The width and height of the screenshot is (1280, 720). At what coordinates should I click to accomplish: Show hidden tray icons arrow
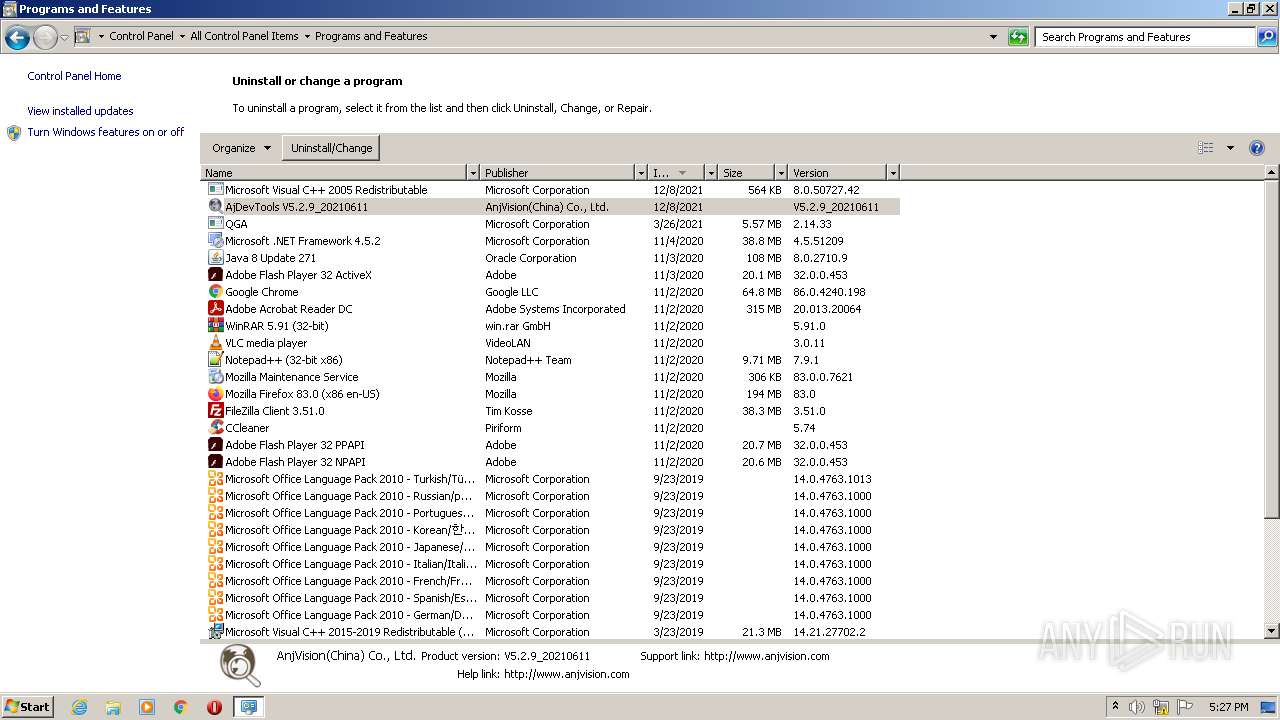pyautogui.click(x=1115, y=707)
